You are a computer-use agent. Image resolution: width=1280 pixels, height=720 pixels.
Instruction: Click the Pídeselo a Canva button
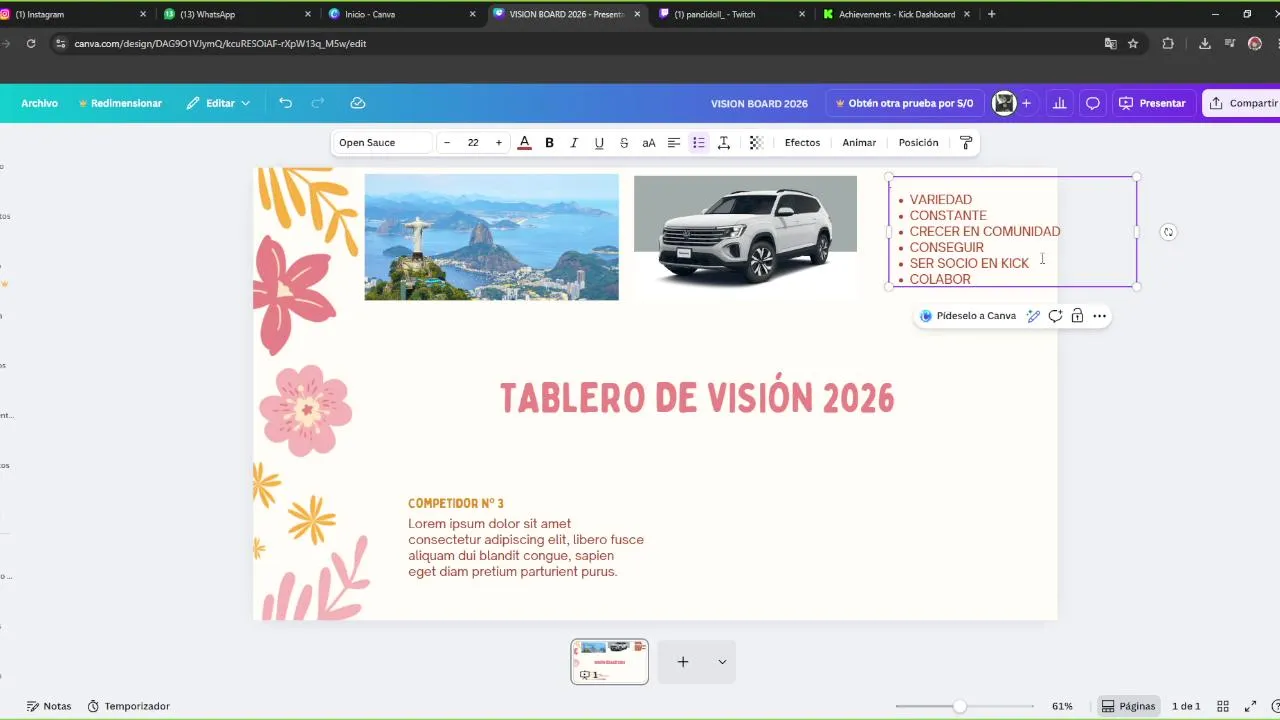pos(967,316)
